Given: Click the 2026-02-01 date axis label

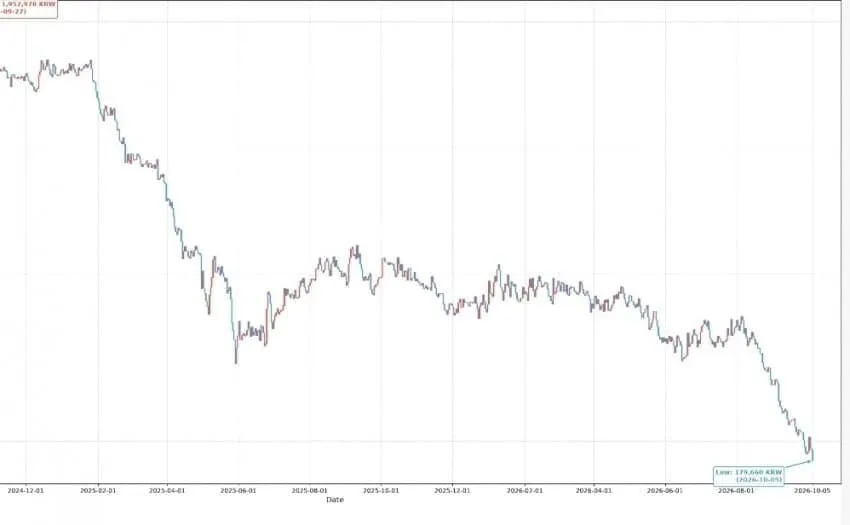Looking at the screenshot, I should (x=525, y=490).
